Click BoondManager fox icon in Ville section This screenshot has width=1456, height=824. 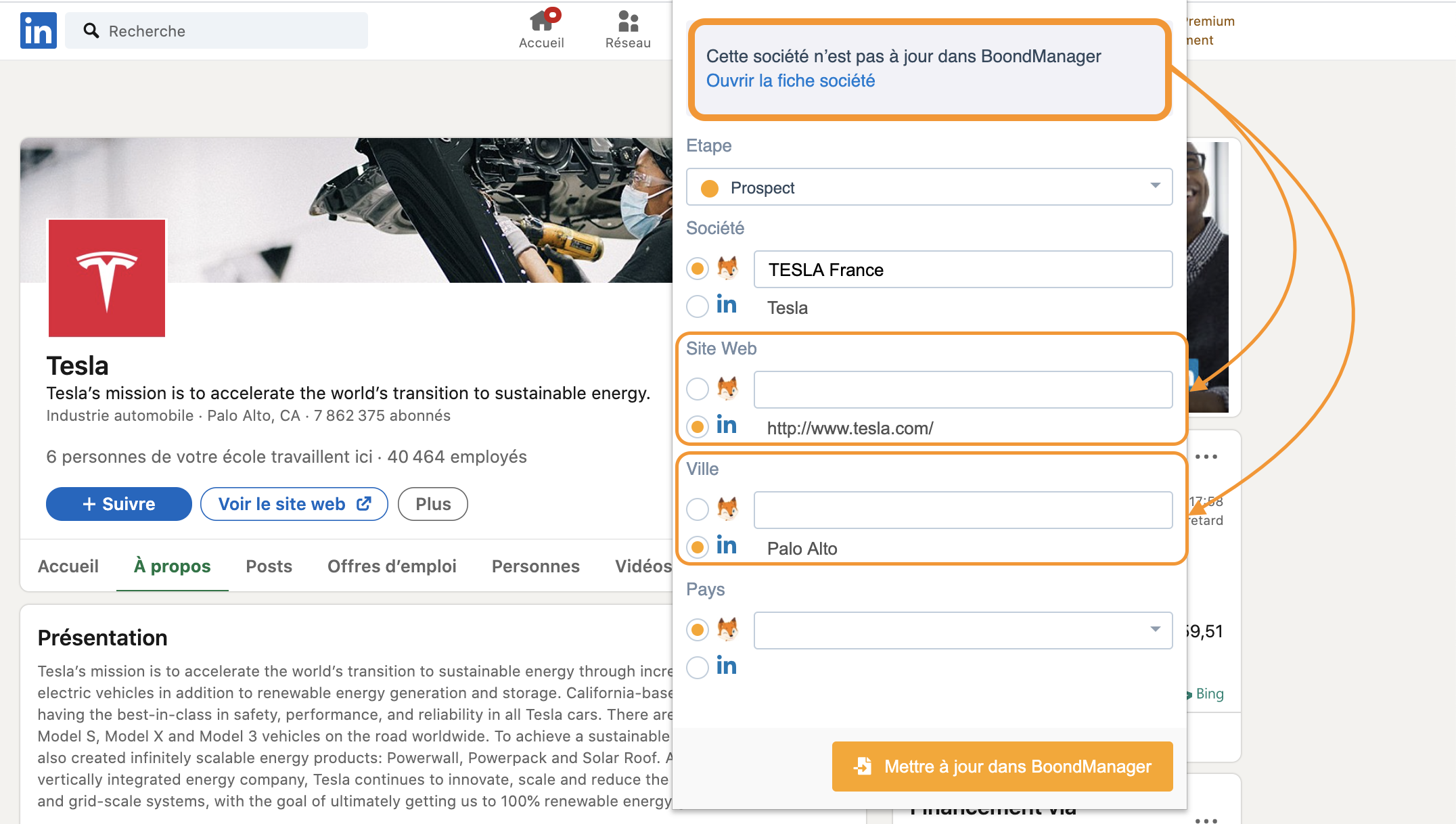coord(727,509)
